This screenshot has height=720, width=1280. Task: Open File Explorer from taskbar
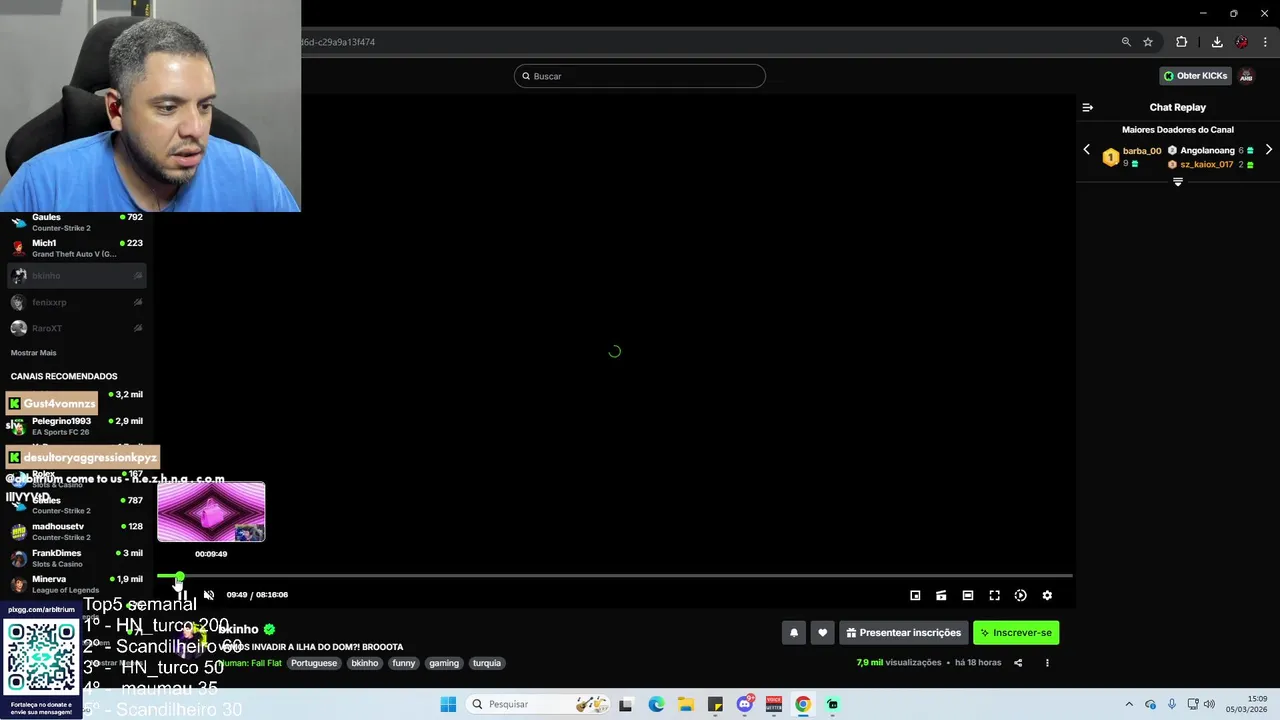click(x=686, y=704)
